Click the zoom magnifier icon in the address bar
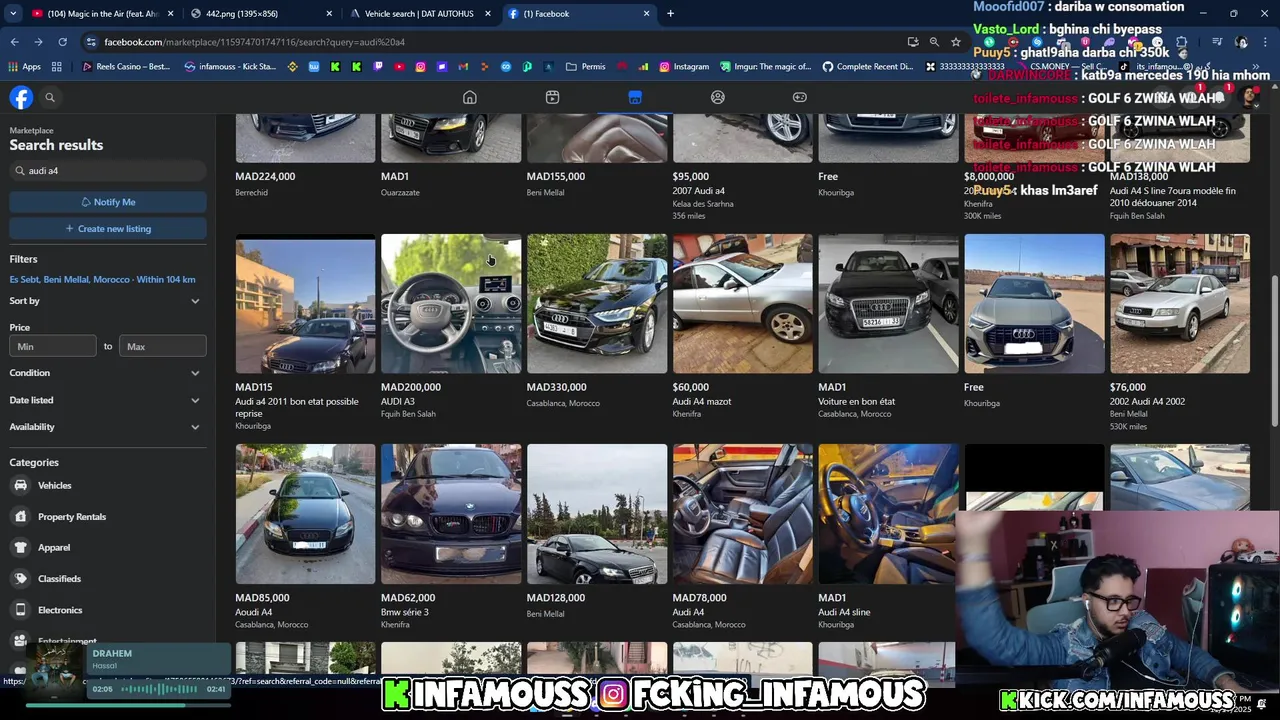The width and height of the screenshot is (1280, 720). [x=934, y=42]
